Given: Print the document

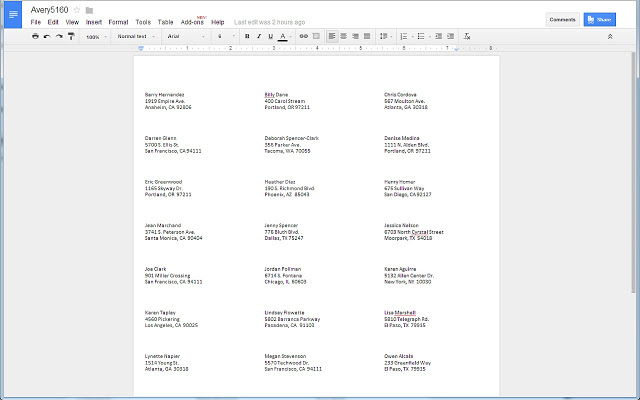Looking at the screenshot, I should click(x=36, y=36).
